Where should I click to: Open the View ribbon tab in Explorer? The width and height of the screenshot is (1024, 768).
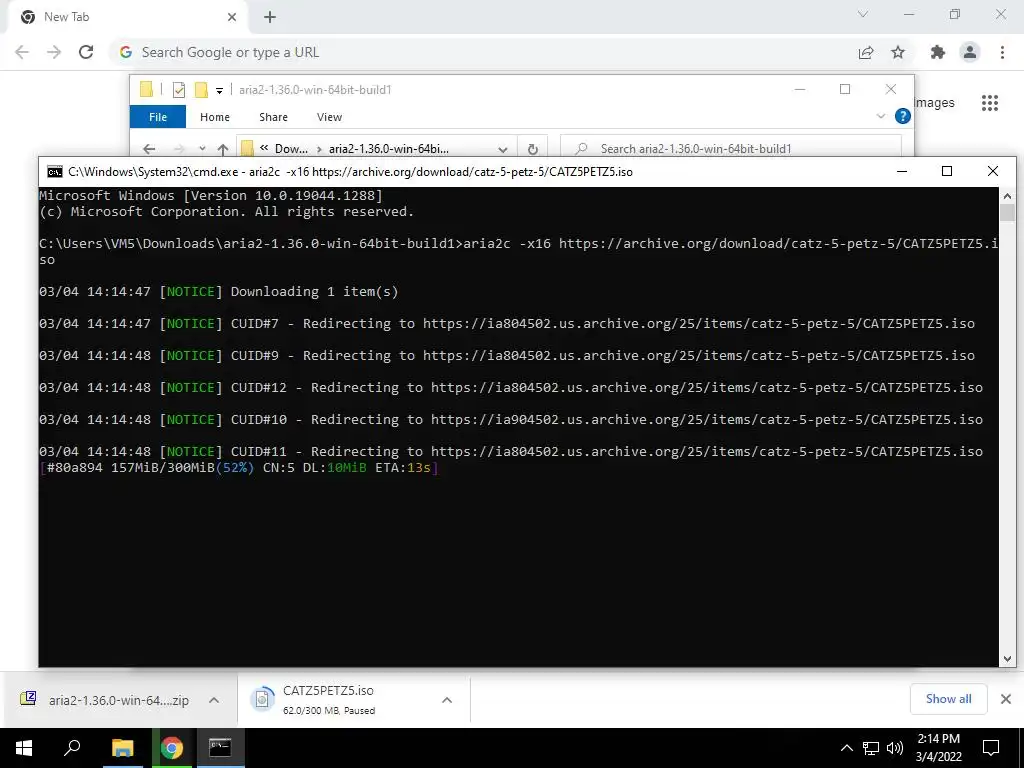[329, 117]
